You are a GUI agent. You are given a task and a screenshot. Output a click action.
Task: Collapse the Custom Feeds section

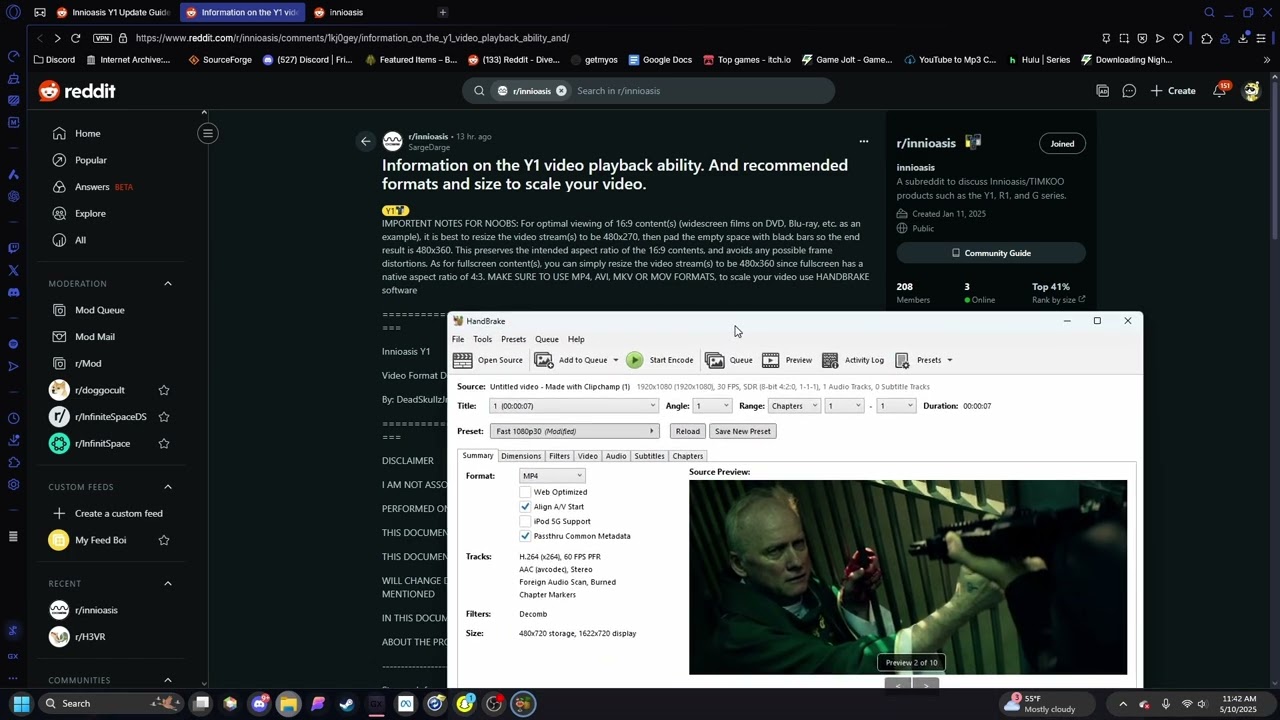168,487
